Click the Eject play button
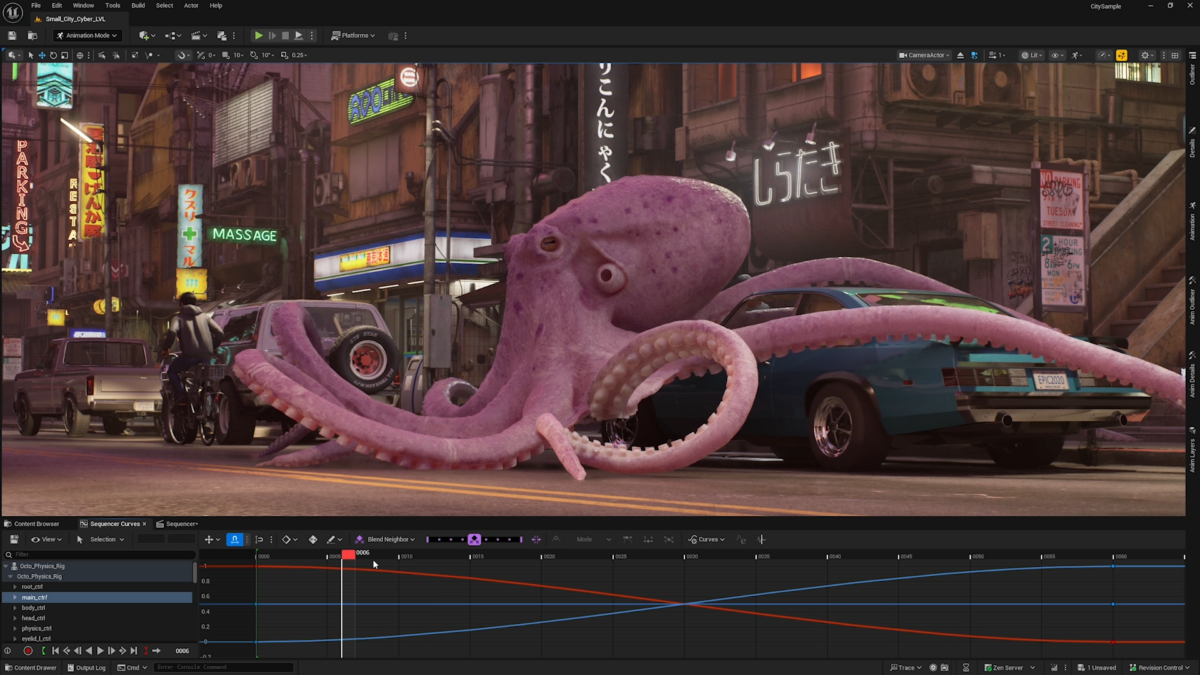This screenshot has width=1200, height=675. (298, 35)
